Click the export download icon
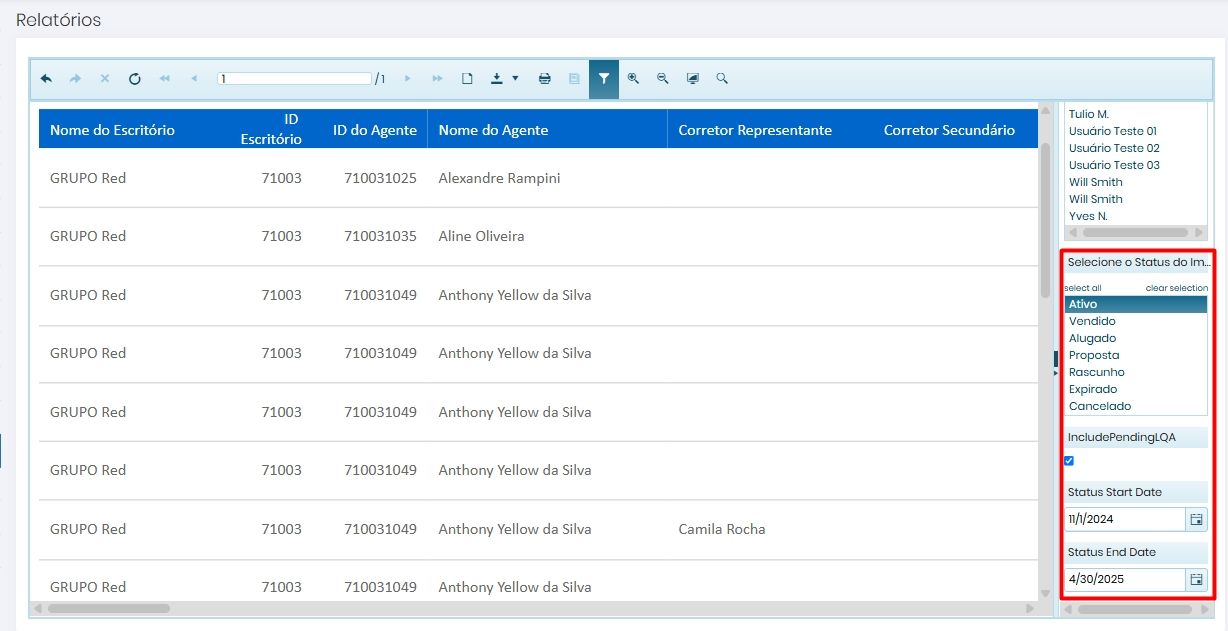 [x=497, y=79]
